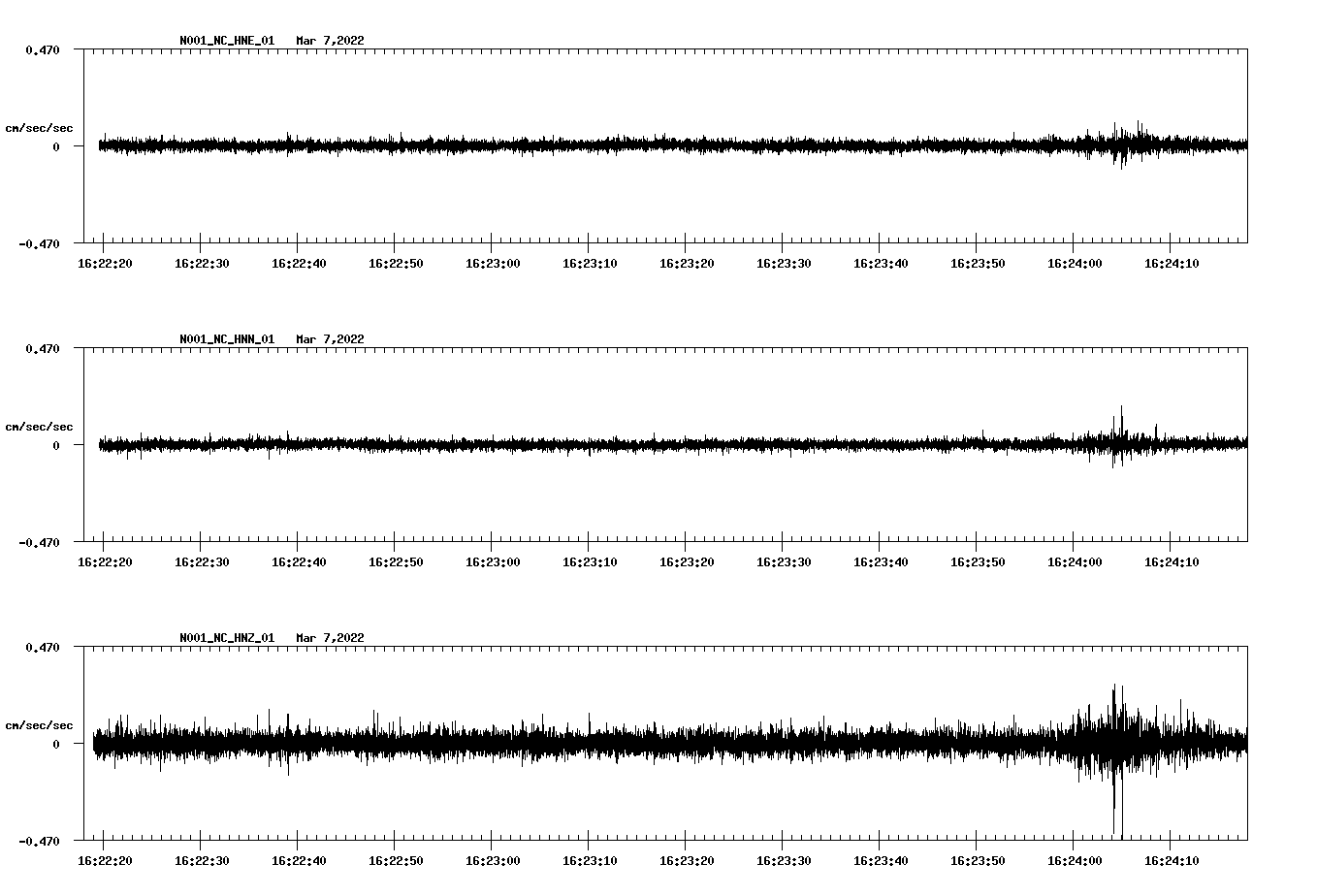
Task: Click 16:23:30 time label under HNE plot
Action: [784, 263]
